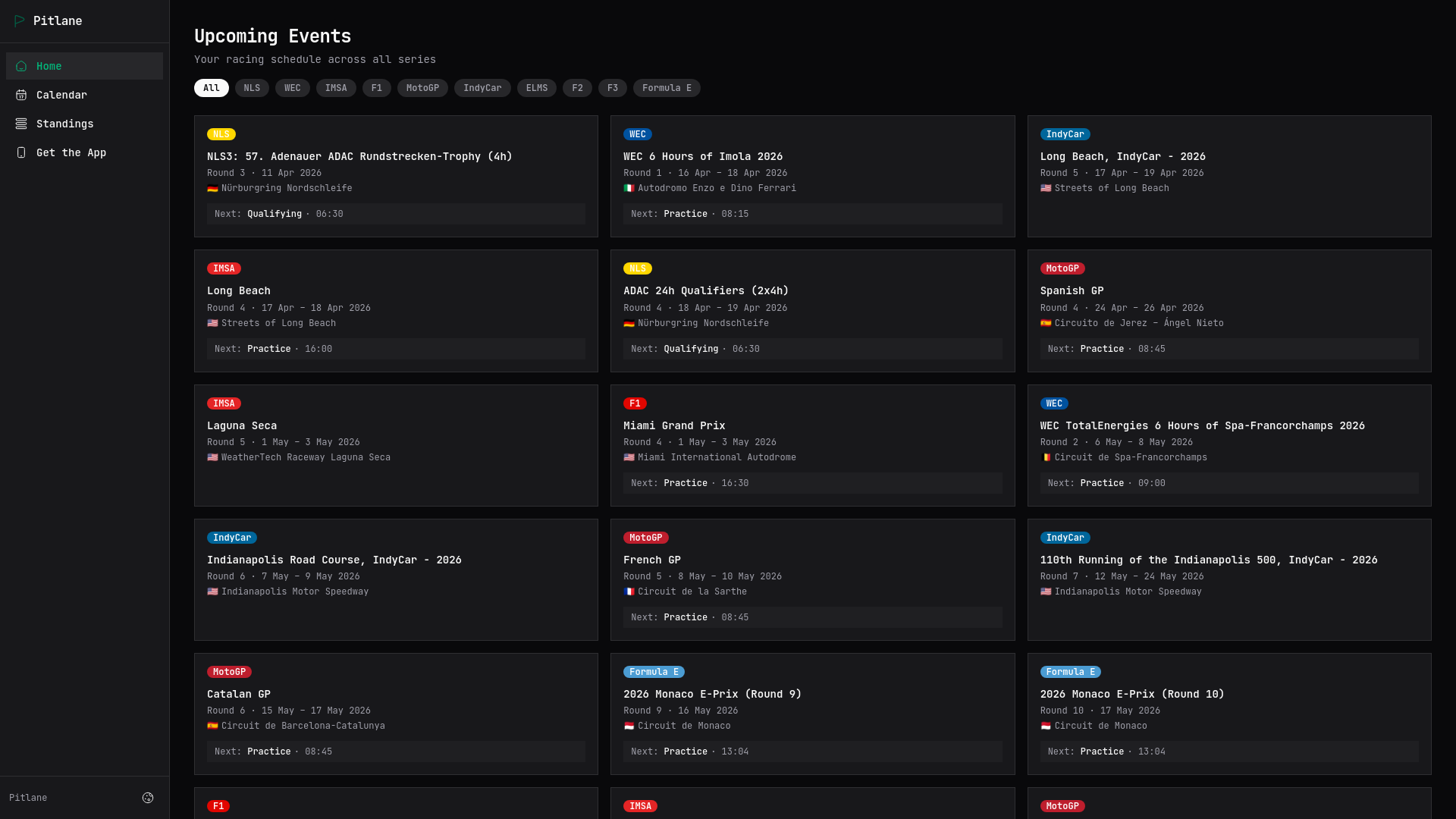The image size is (1456, 819).
Task: Click the Pitlane flag logo icon
Action: coord(20,20)
